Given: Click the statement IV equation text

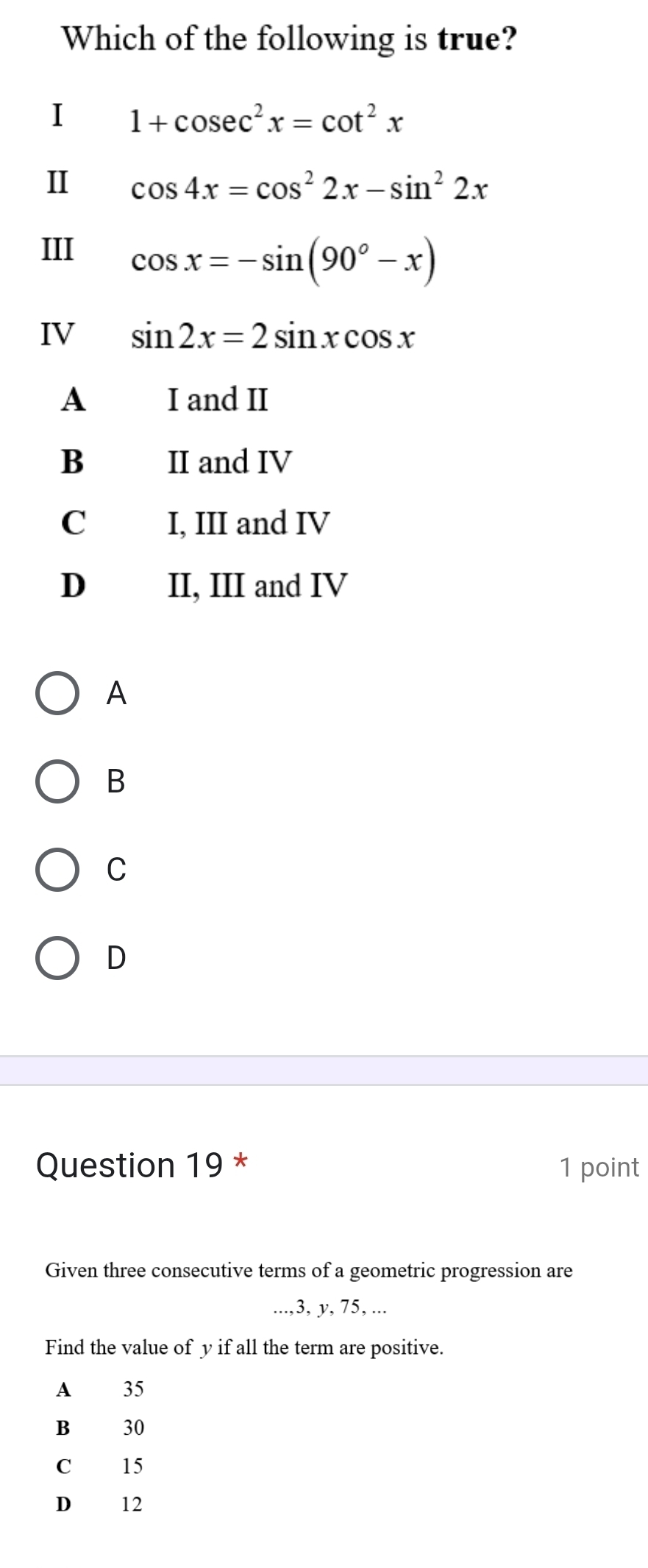Looking at the screenshot, I should [x=272, y=337].
